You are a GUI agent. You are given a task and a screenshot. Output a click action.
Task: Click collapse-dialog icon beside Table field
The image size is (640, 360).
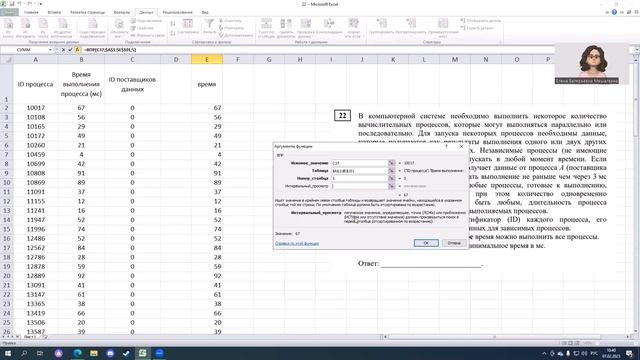tap(392, 171)
